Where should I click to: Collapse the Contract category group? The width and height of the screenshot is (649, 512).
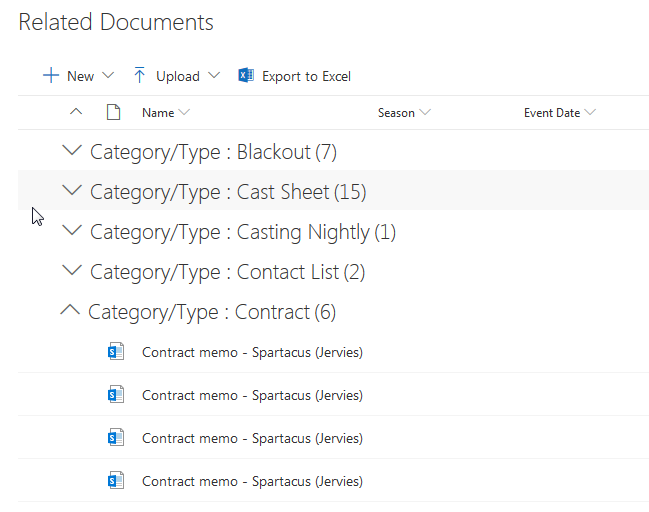point(69,311)
